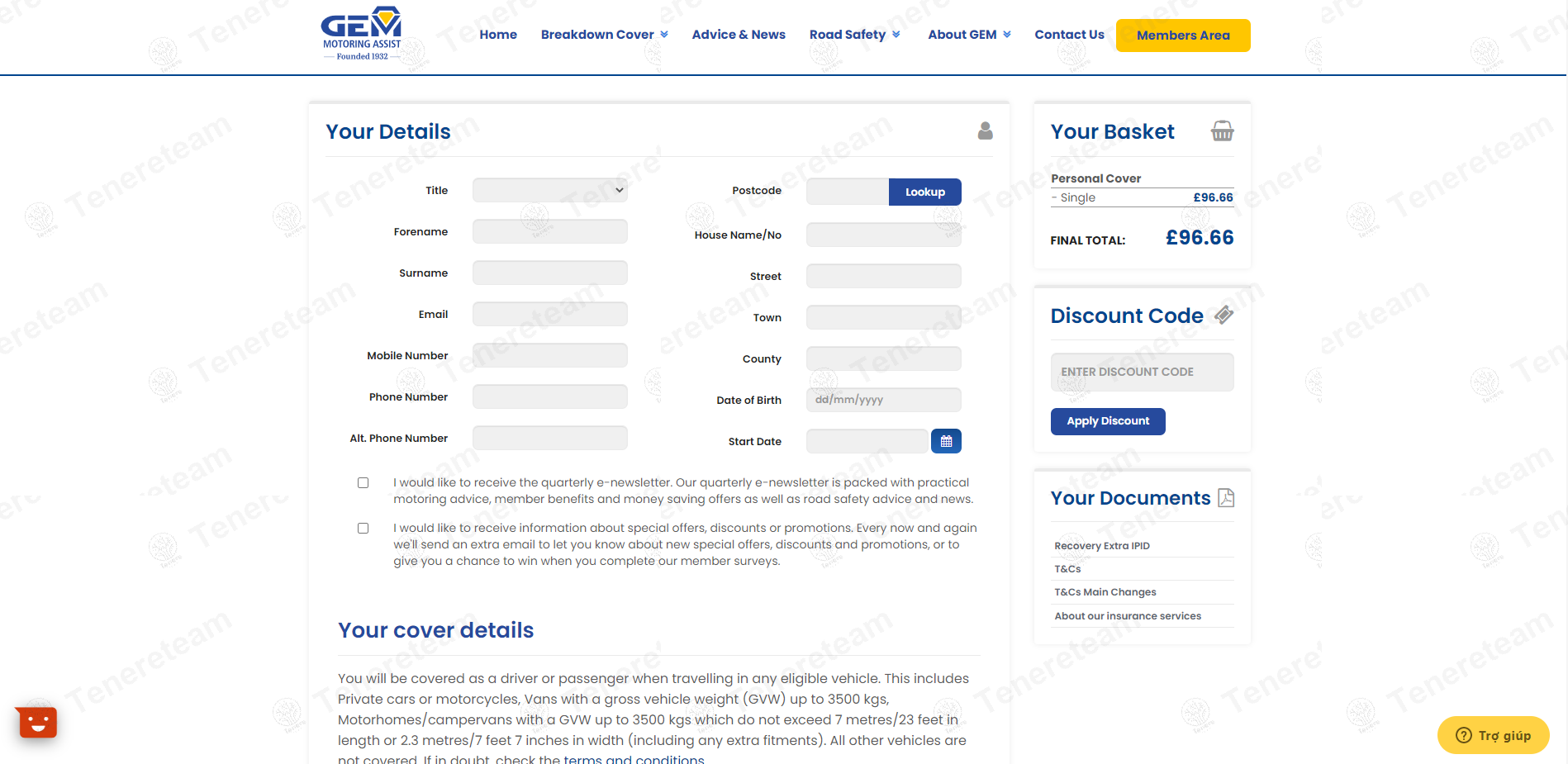Go to the Home page
1568x764 pixels.
498,35
